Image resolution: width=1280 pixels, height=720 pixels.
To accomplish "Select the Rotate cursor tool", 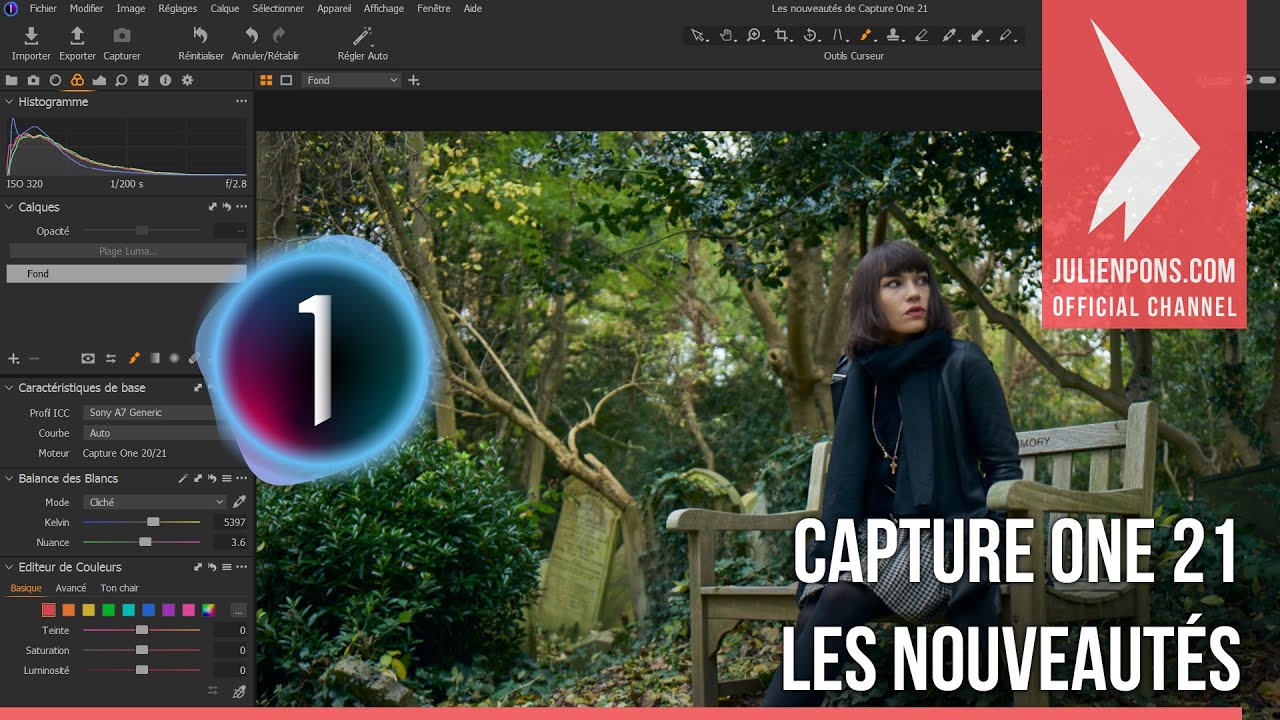I will 810,36.
